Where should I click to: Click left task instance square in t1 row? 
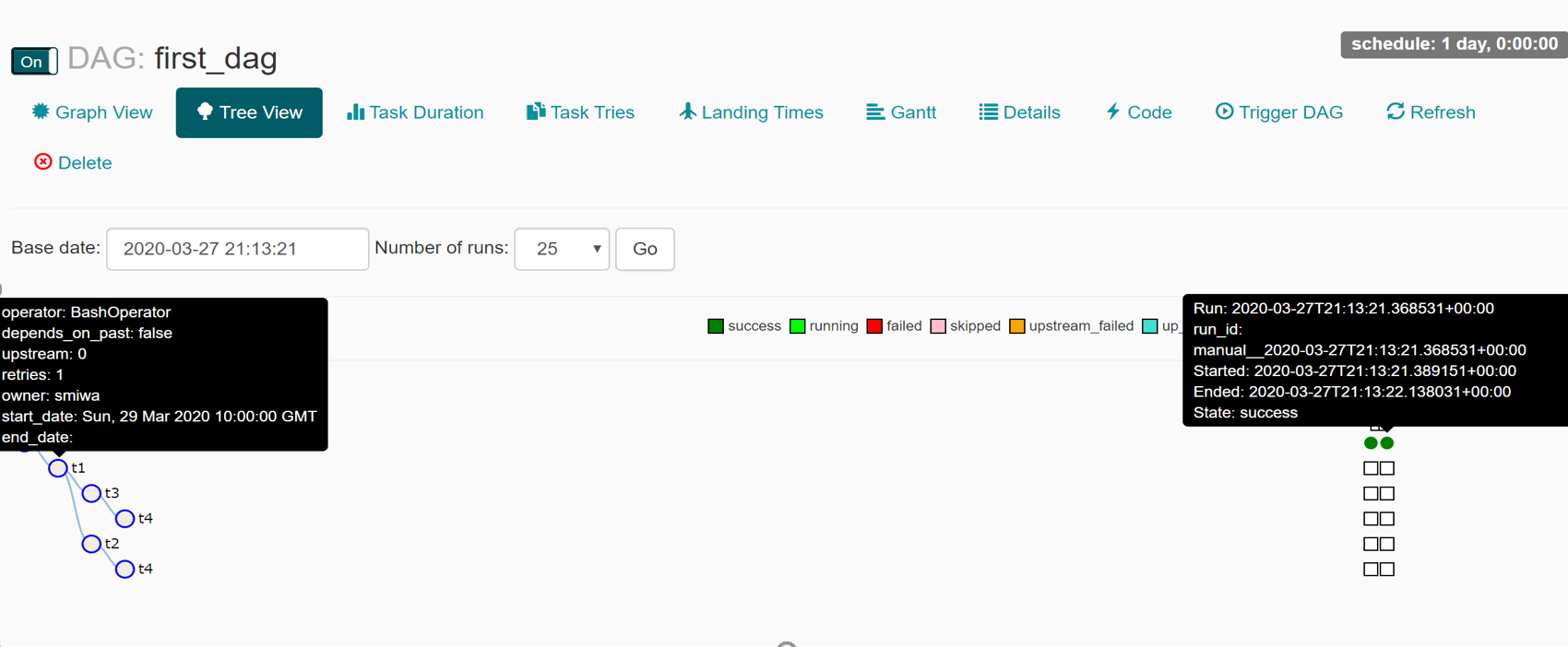click(x=1371, y=468)
